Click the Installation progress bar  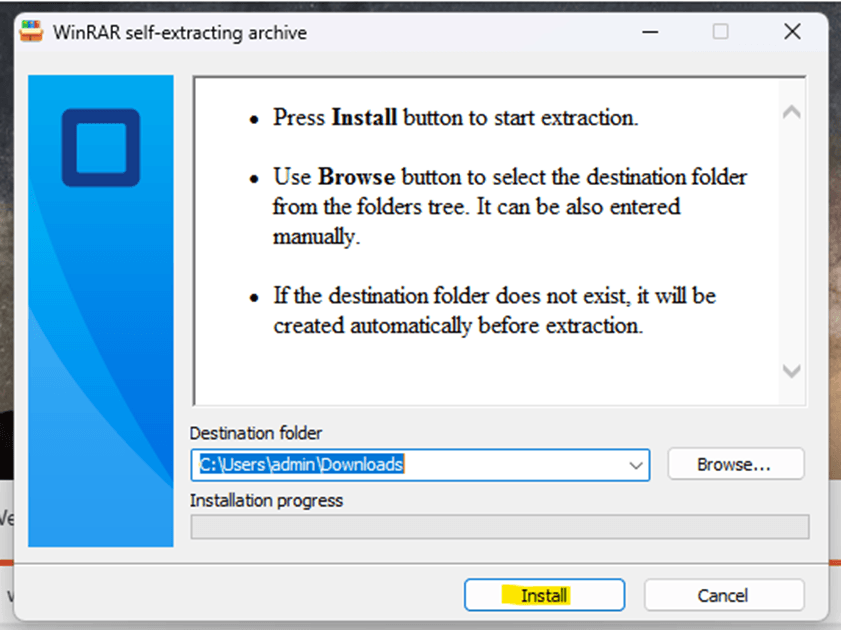500,527
